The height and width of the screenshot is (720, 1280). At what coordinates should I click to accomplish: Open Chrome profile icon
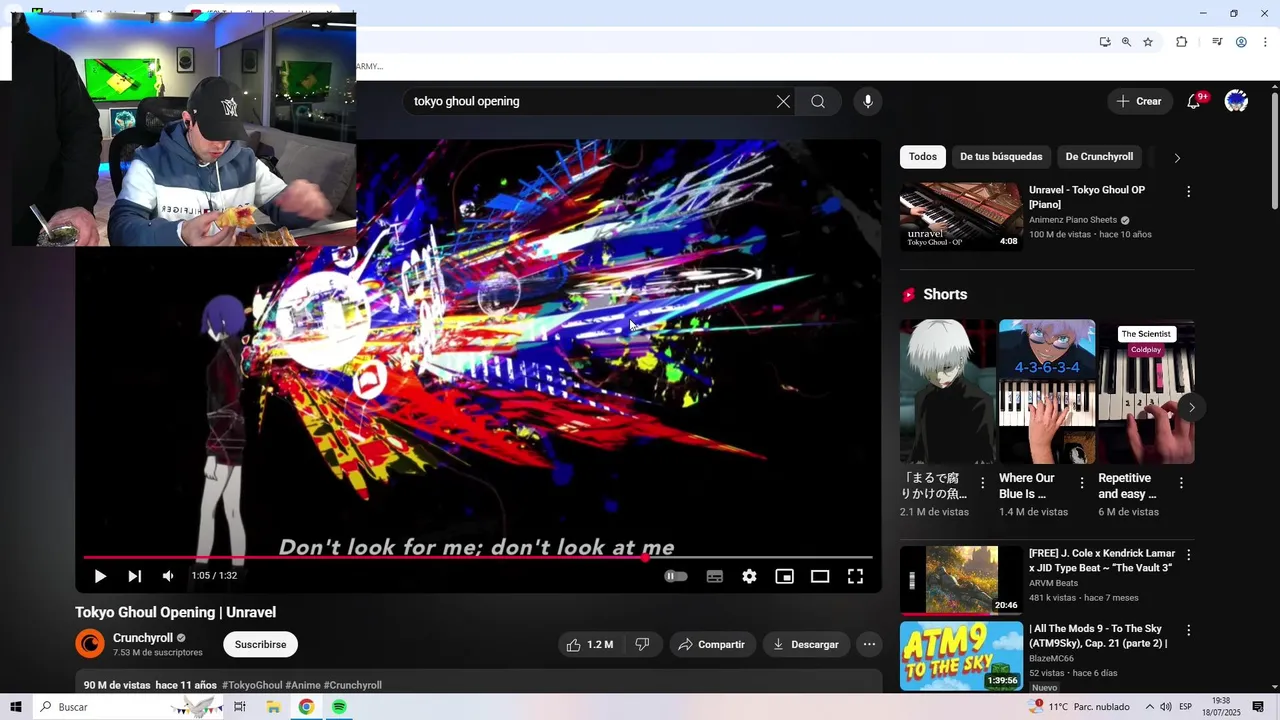click(x=1241, y=42)
